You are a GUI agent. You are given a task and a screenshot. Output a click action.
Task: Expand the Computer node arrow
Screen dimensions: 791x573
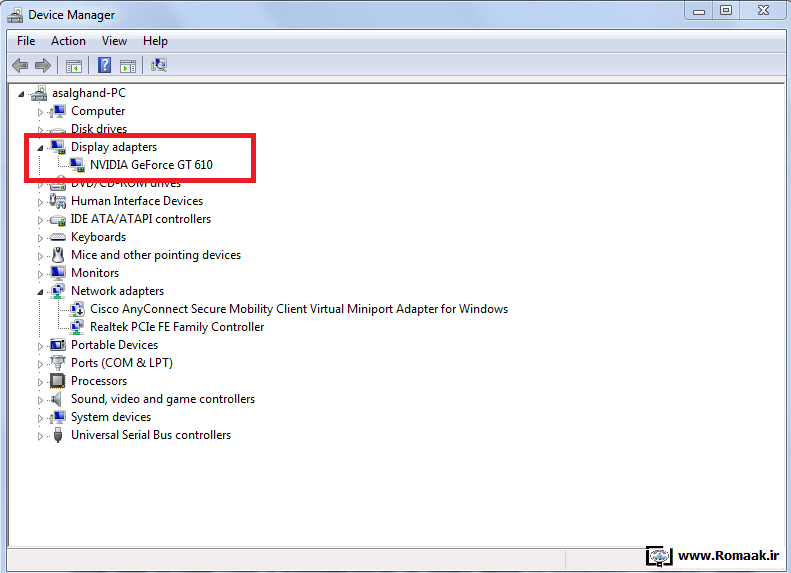coord(40,112)
